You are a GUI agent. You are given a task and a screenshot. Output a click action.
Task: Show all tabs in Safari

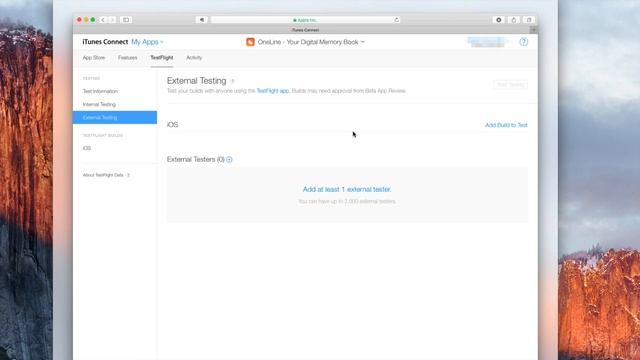click(x=529, y=20)
